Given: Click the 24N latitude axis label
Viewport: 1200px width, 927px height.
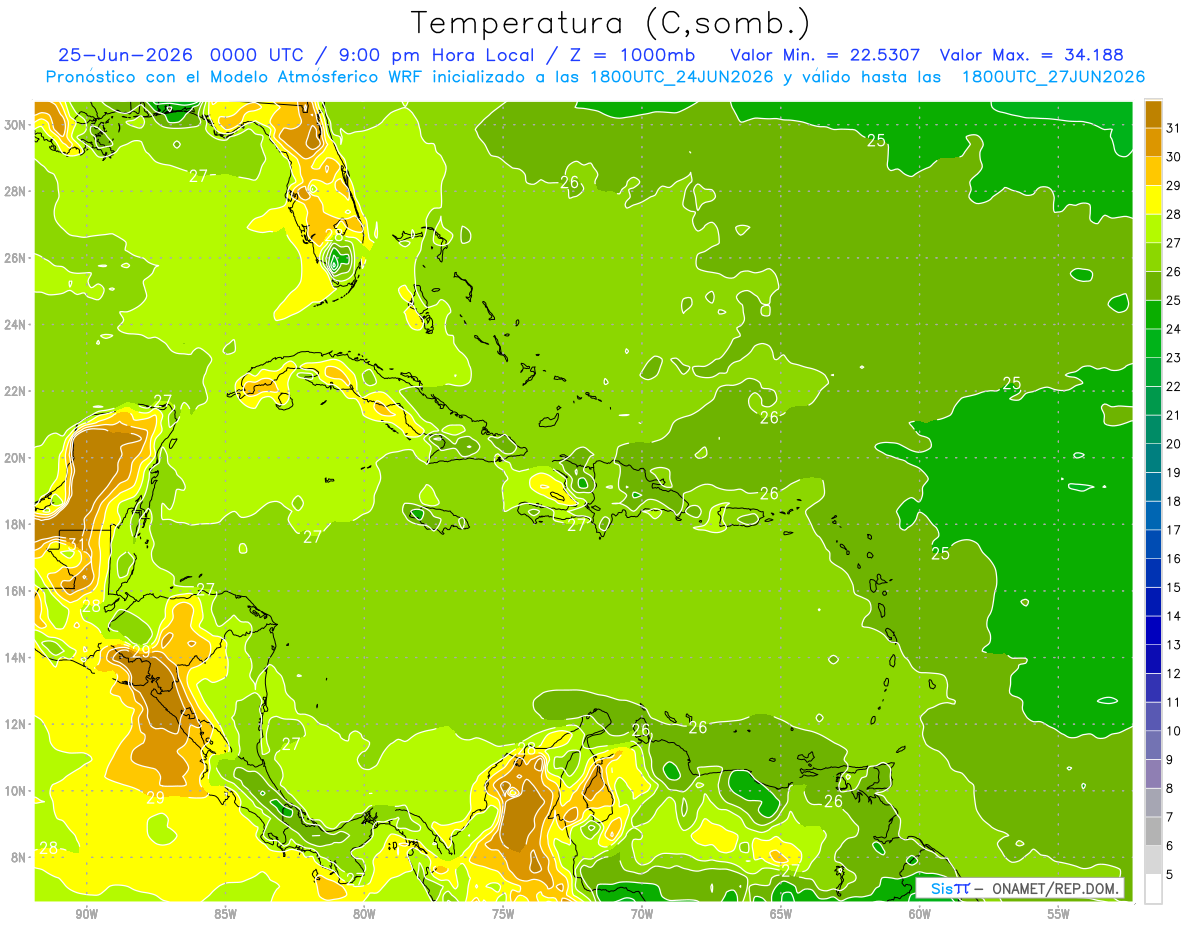Looking at the screenshot, I should (16, 325).
